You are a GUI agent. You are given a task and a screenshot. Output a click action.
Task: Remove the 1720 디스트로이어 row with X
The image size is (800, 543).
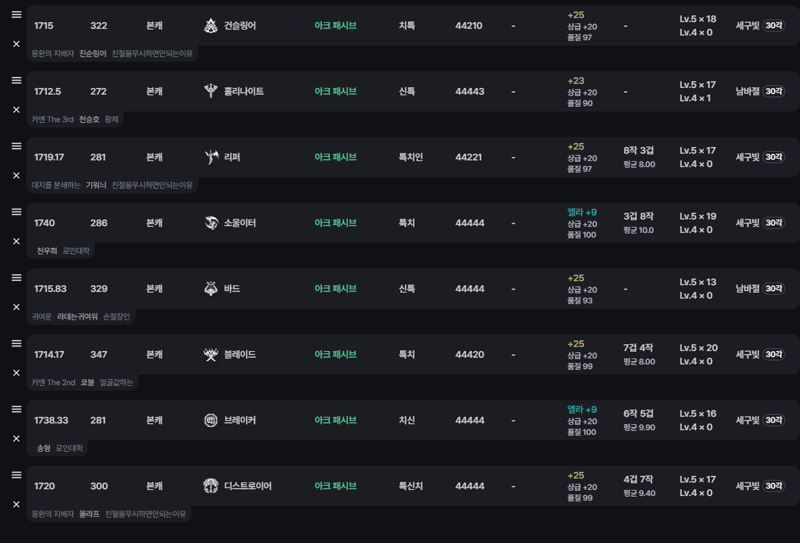[16, 505]
